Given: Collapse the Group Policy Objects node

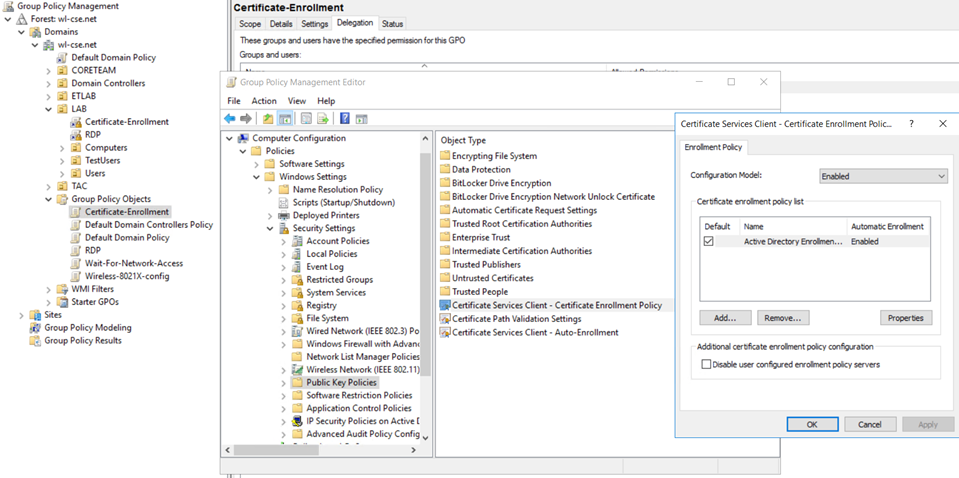Looking at the screenshot, I should (48, 199).
